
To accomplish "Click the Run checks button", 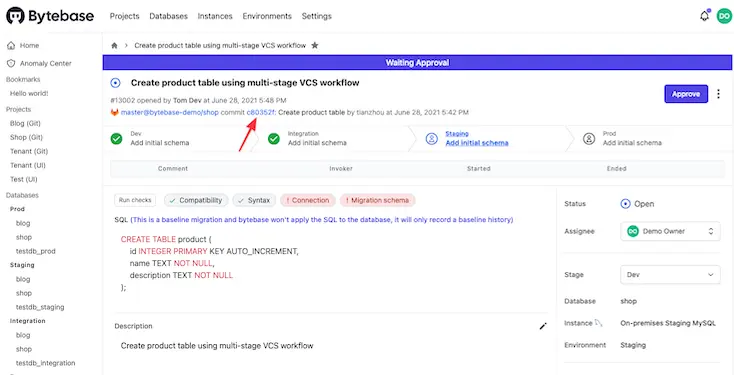I will click(x=135, y=200).
